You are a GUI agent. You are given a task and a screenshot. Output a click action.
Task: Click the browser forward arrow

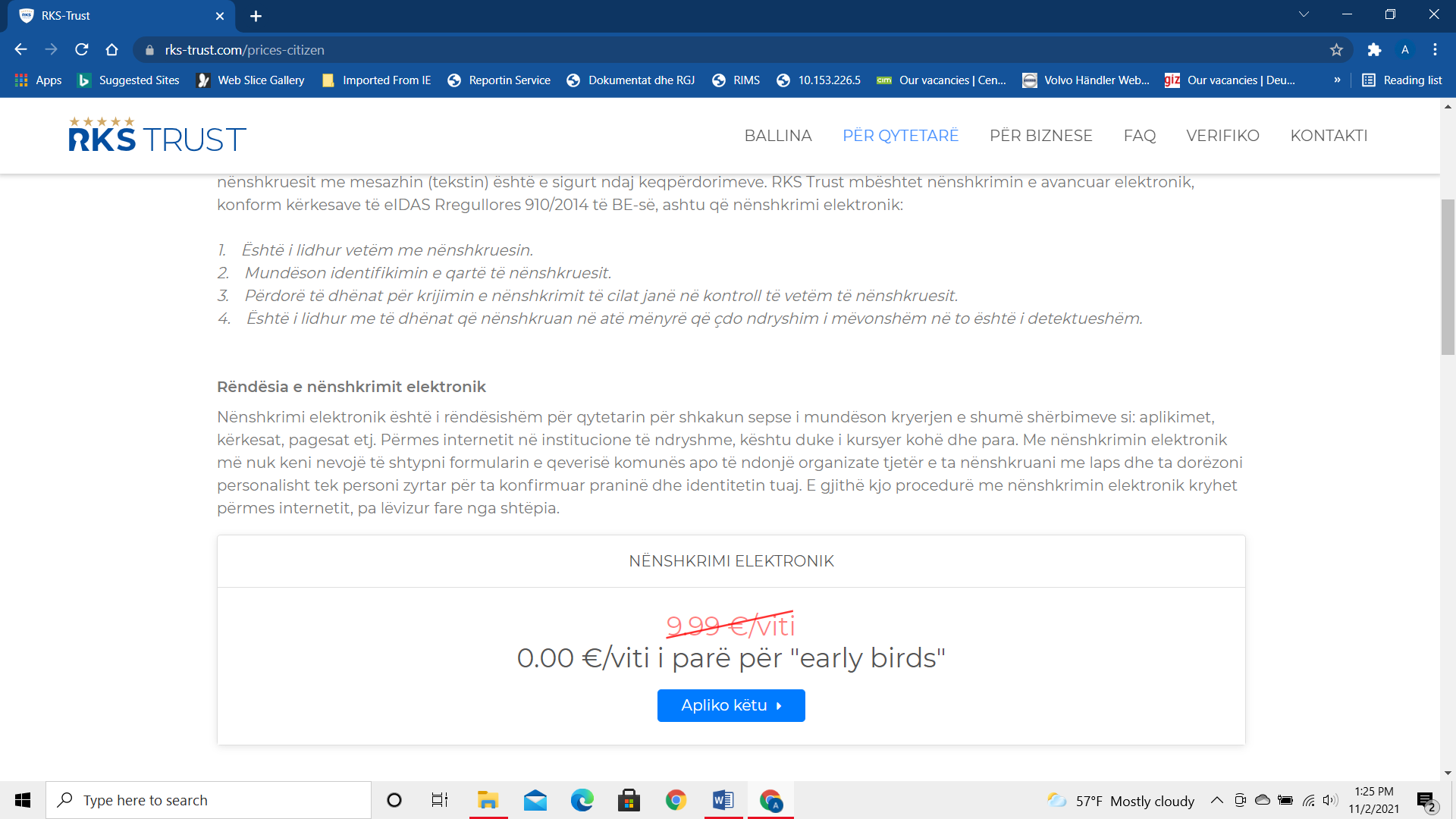pyautogui.click(x=51, y=49)
